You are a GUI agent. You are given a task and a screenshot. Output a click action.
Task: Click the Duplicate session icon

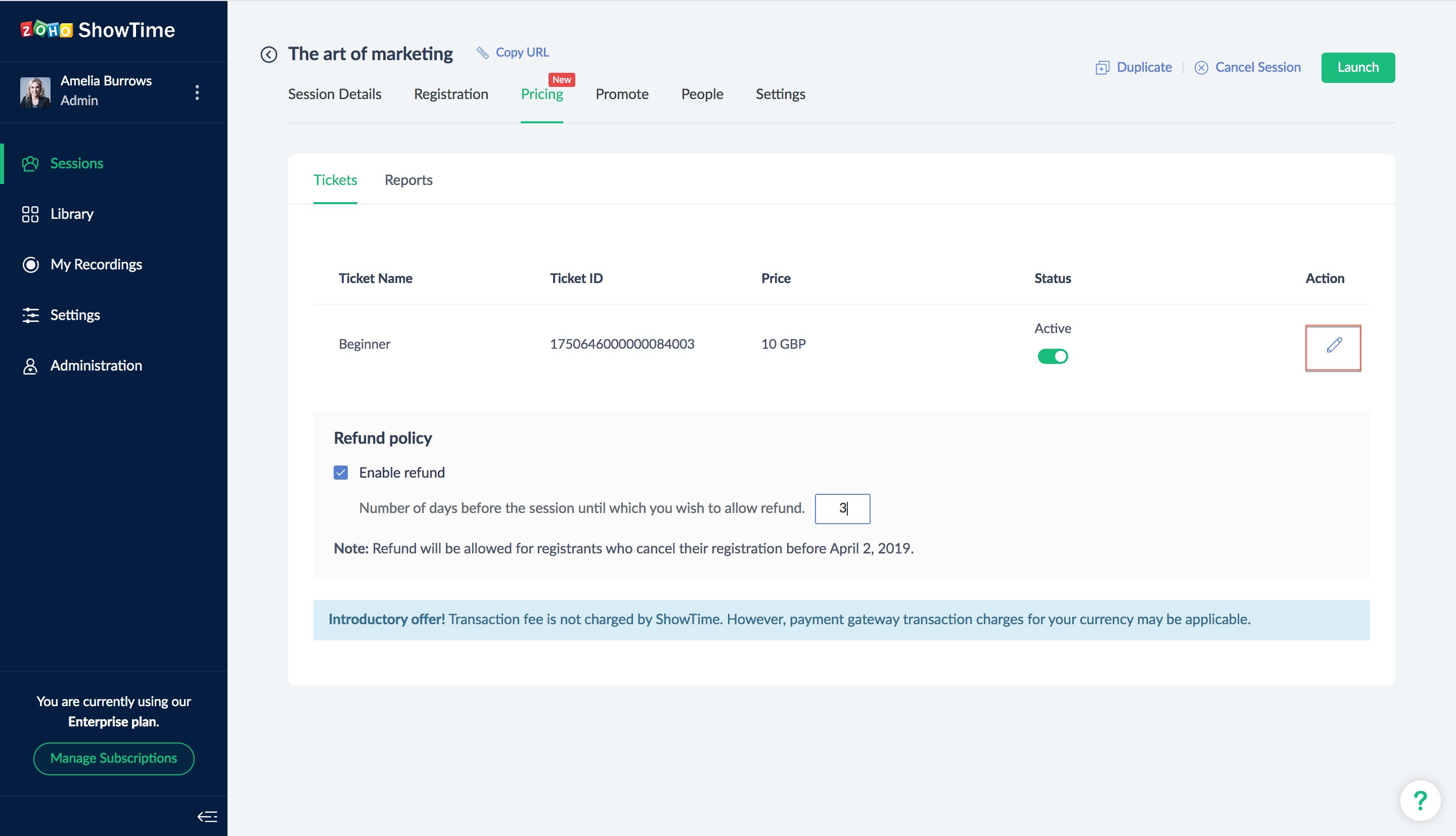click(1102, 68)
